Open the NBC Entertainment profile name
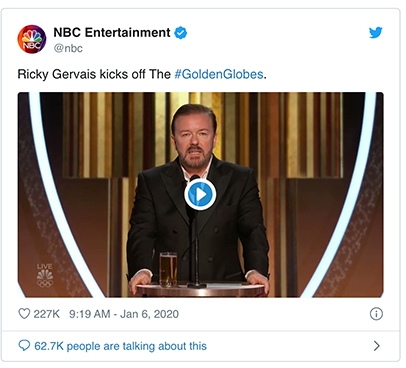The width and height of the screenshot is (406, 368). pos(112,33)
